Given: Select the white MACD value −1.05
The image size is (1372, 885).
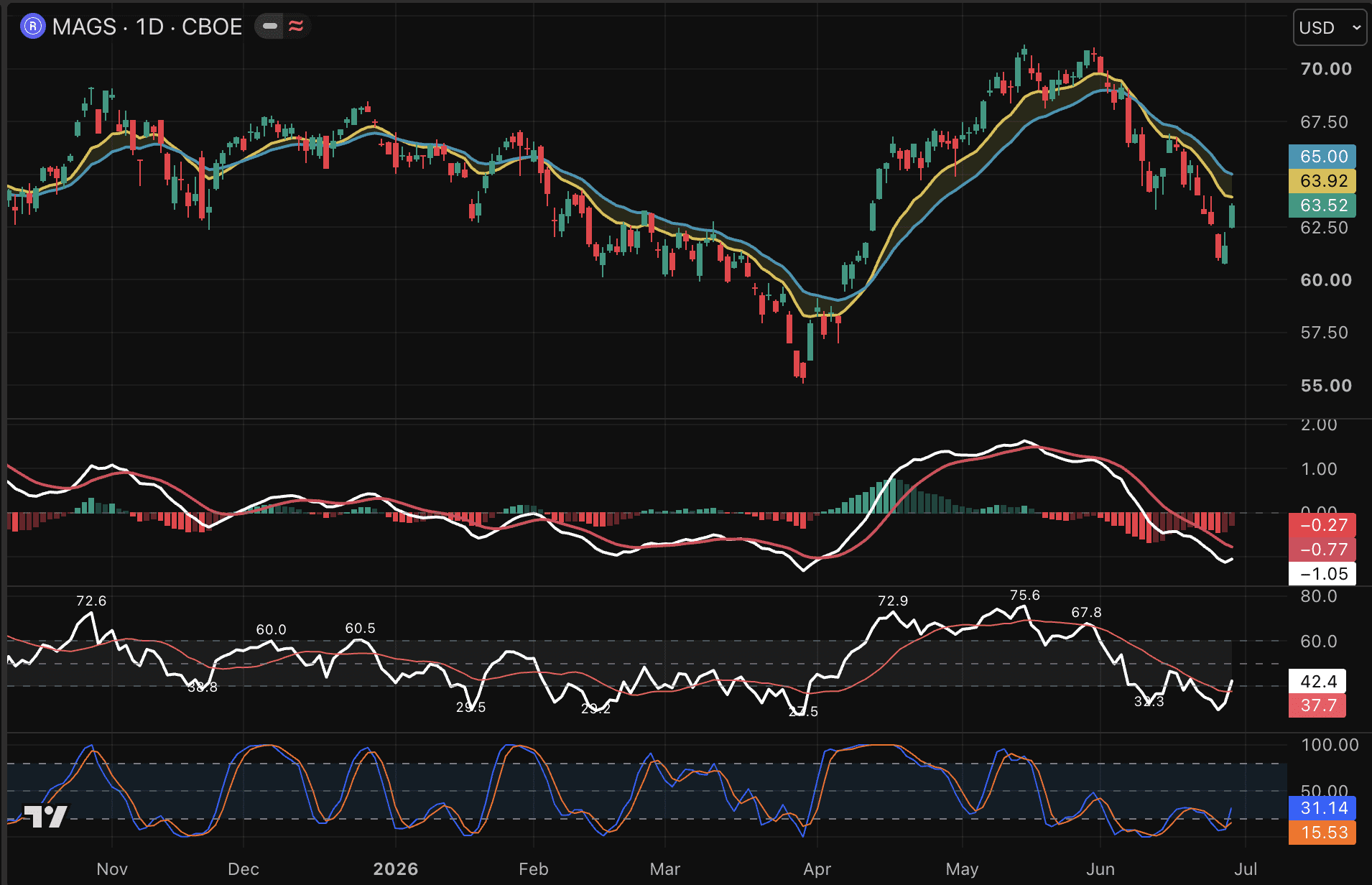Looking at the screenshot, I should (1322, 574).
